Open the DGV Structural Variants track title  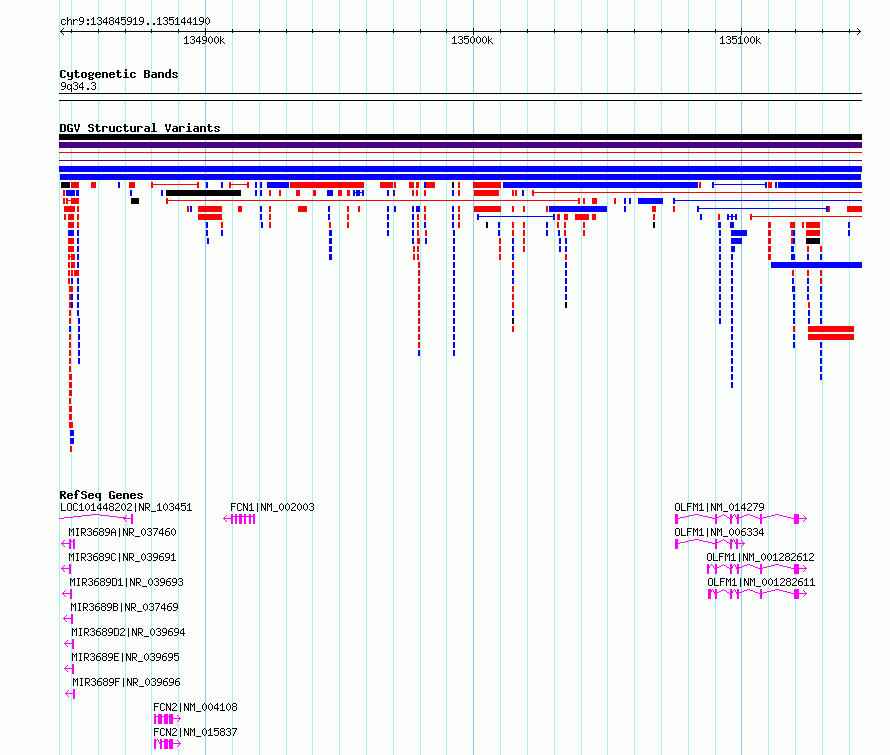pyautogui.click(x=140, y=128)
